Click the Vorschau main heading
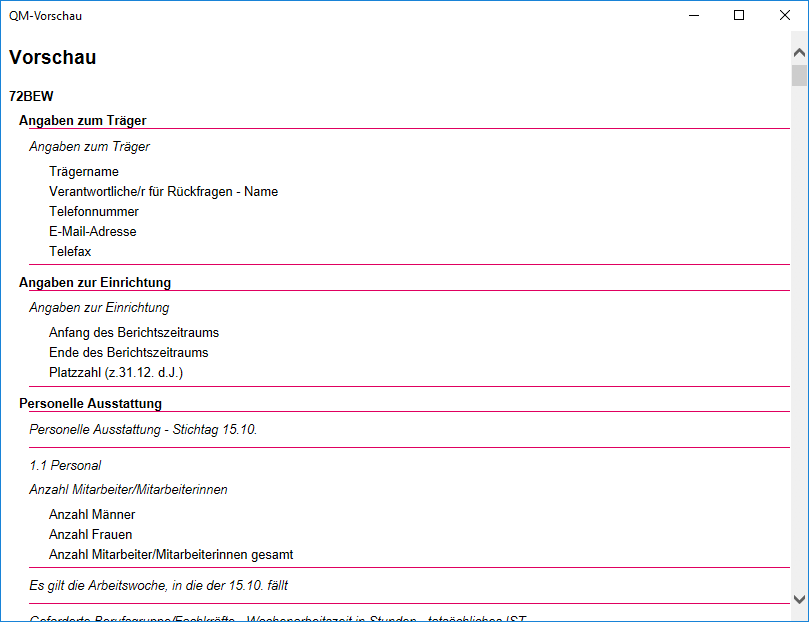This screenshot has height=622, width=809. point(53,58)
